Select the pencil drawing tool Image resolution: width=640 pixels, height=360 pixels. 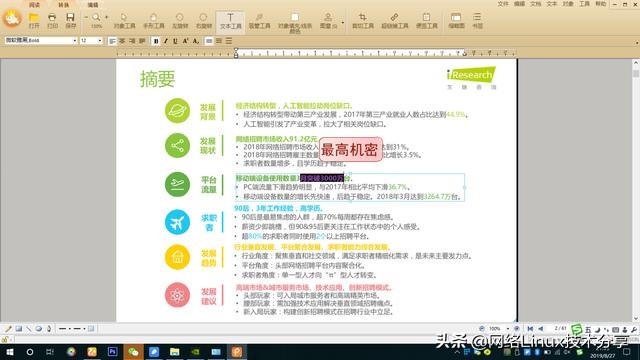pos(8,329)
